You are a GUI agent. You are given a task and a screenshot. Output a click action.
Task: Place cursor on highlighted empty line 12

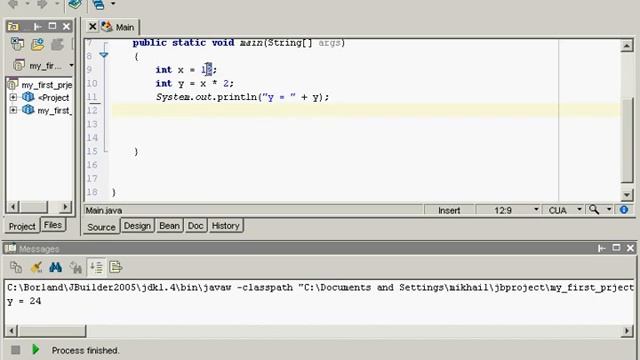[365, 110]
